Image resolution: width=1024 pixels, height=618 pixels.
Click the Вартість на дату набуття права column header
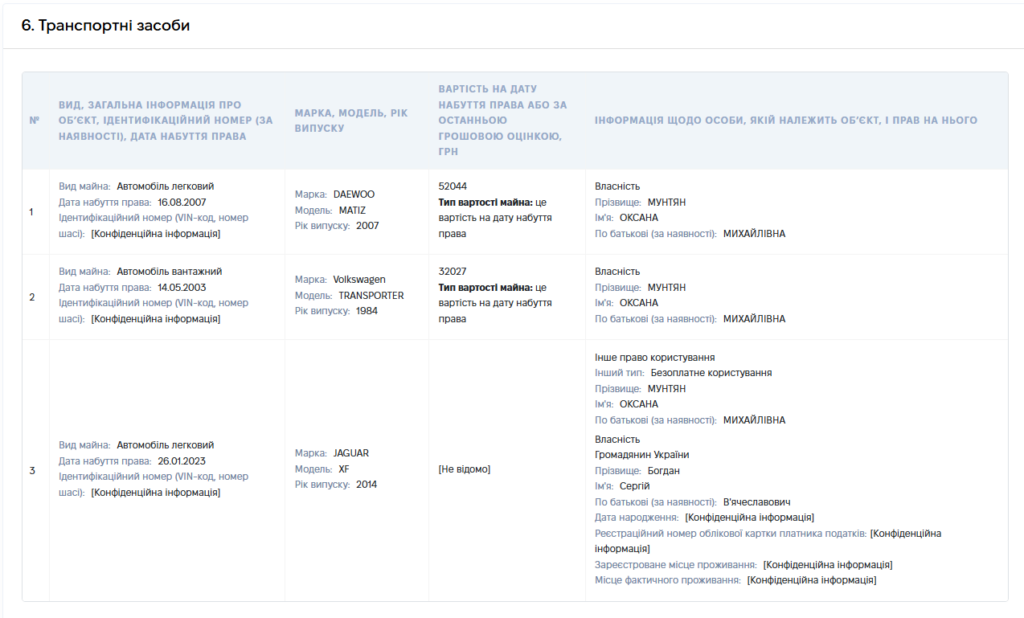coord(502,120)
